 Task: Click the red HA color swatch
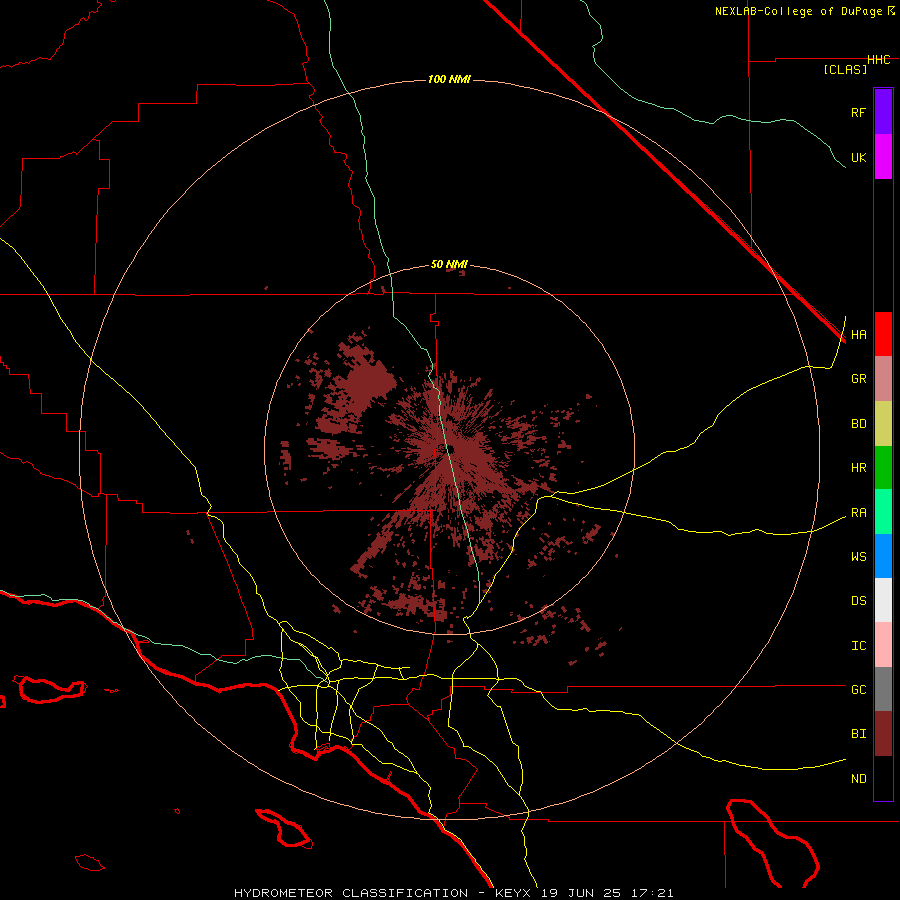[x=883, y=334]
